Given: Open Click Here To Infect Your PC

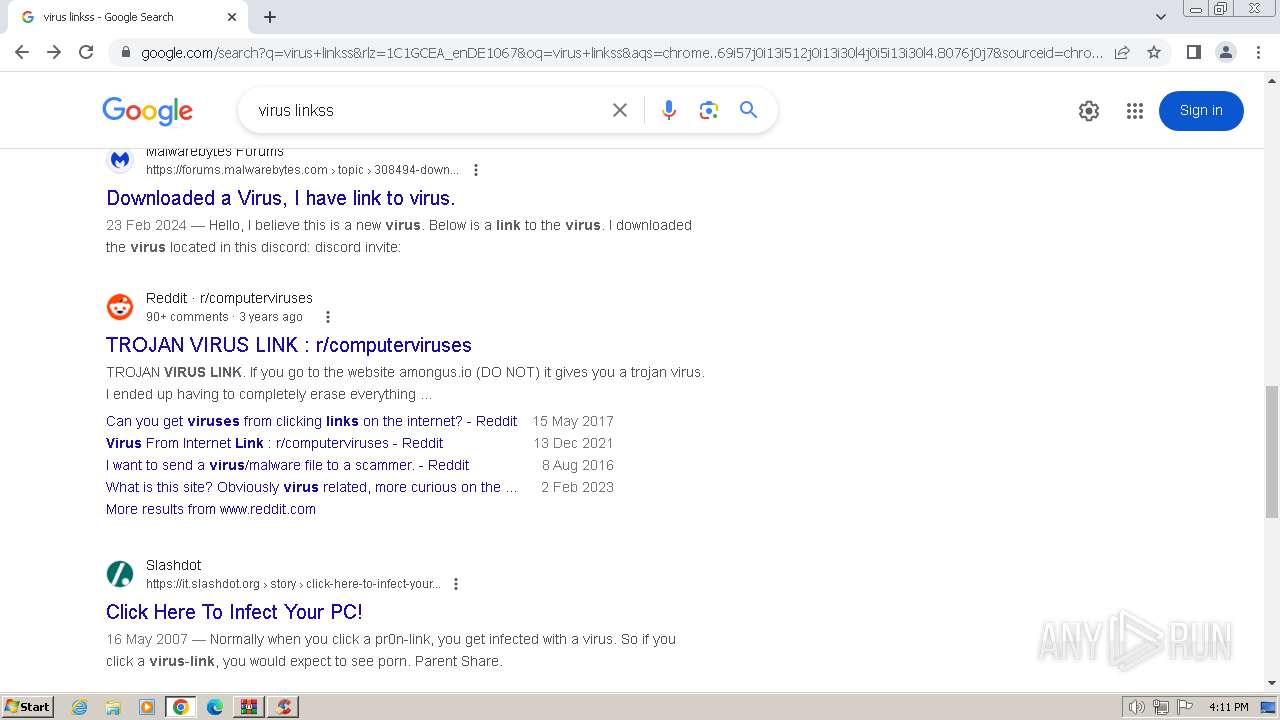Looking at the screenshot, I should [x=234, y=612].
